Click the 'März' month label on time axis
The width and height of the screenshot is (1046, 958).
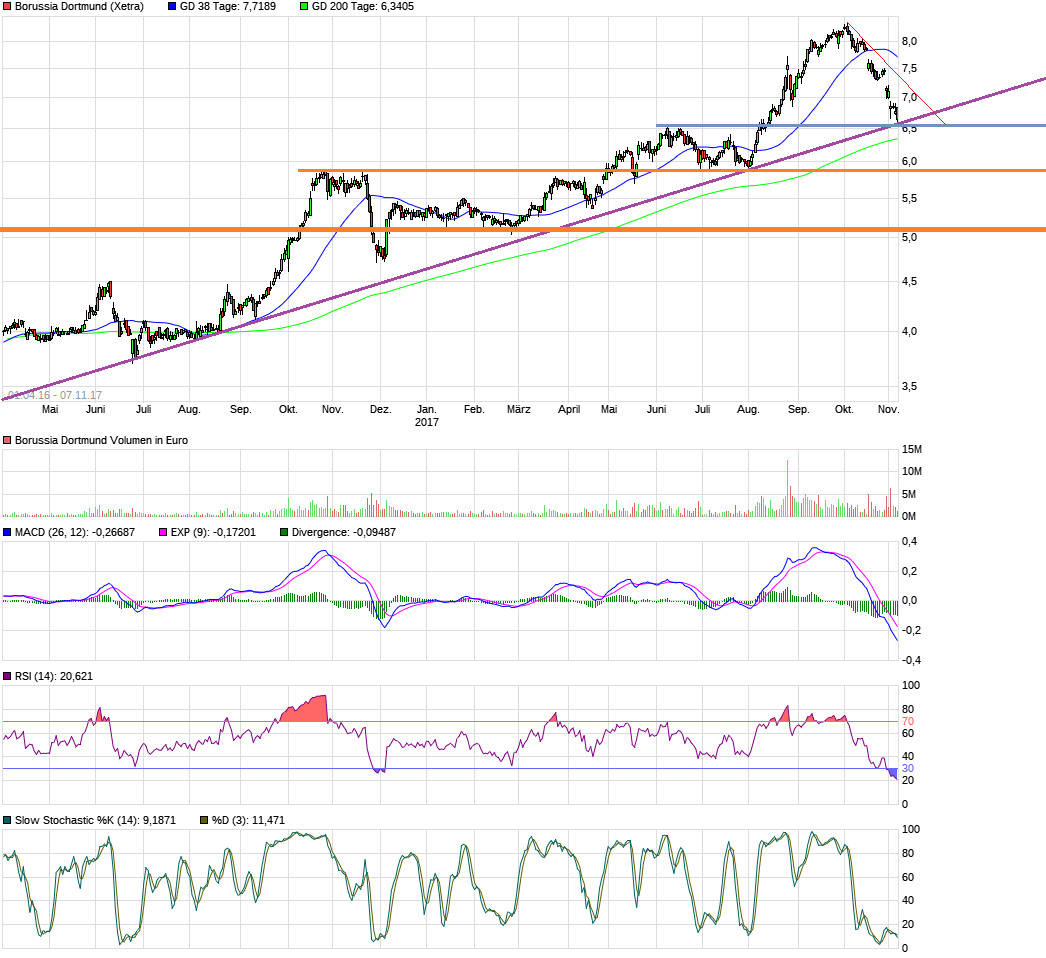point(518,410)
